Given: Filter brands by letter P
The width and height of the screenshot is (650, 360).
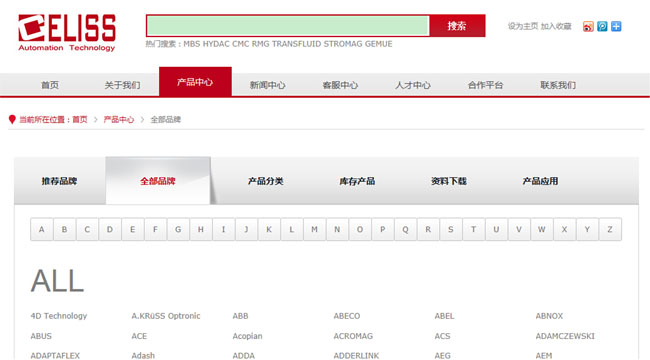Looking at the screenshot, I should point(383,229).
